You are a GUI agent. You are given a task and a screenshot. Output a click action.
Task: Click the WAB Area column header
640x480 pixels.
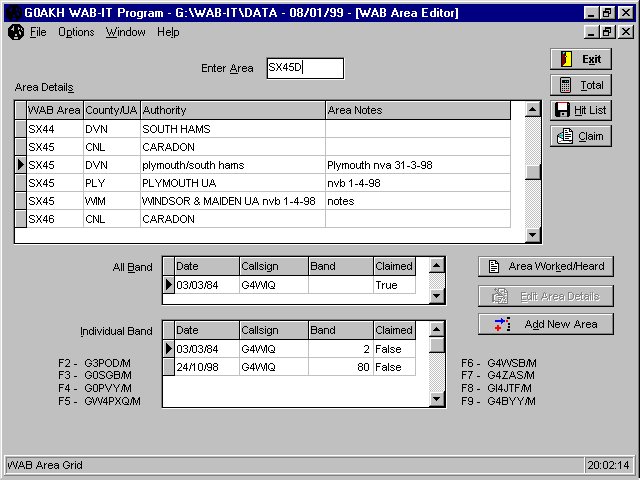pos(55,110)
